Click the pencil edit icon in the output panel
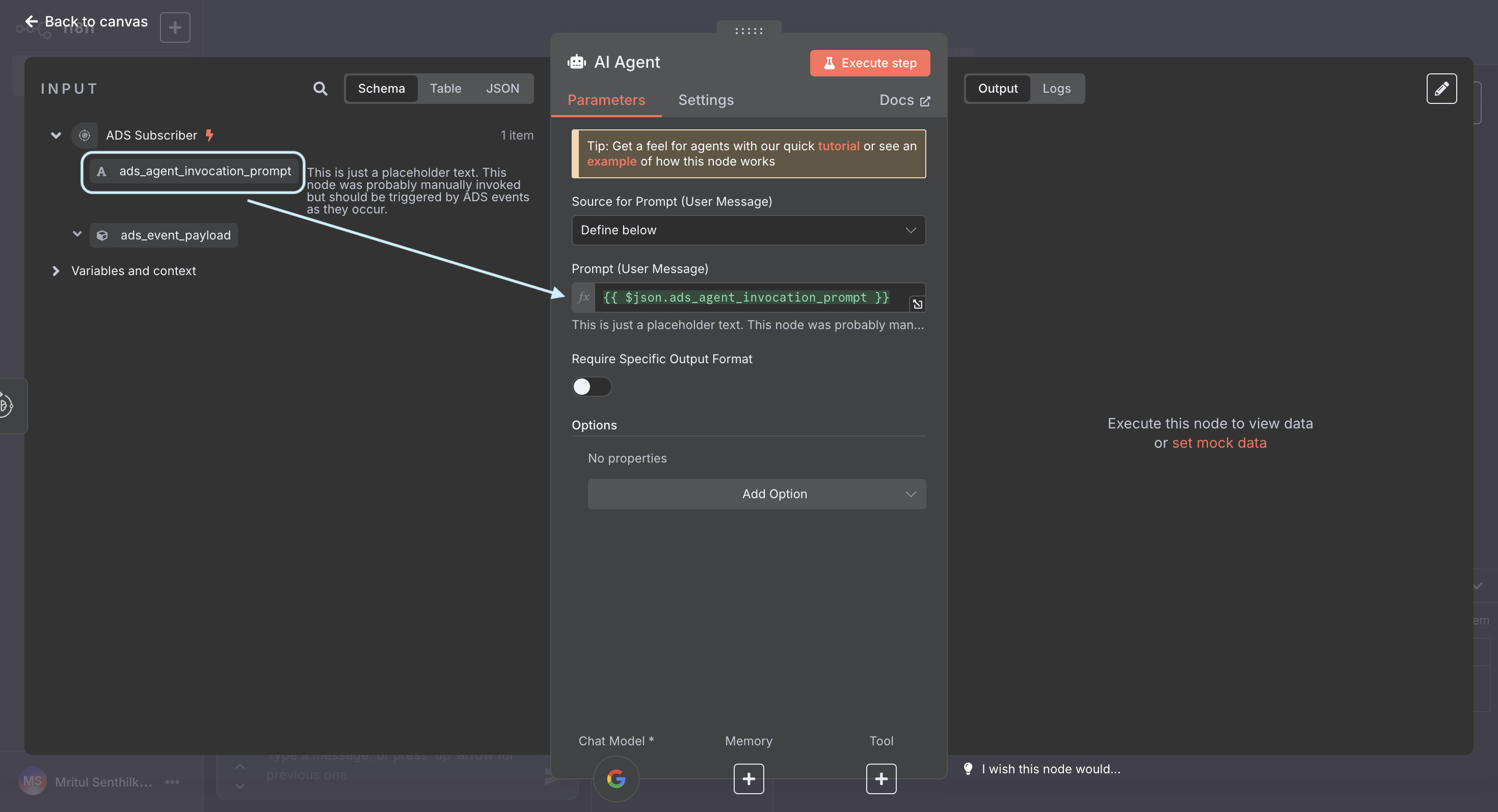The width and height of the screenshot is (1498, 812). click(1441, 88)
